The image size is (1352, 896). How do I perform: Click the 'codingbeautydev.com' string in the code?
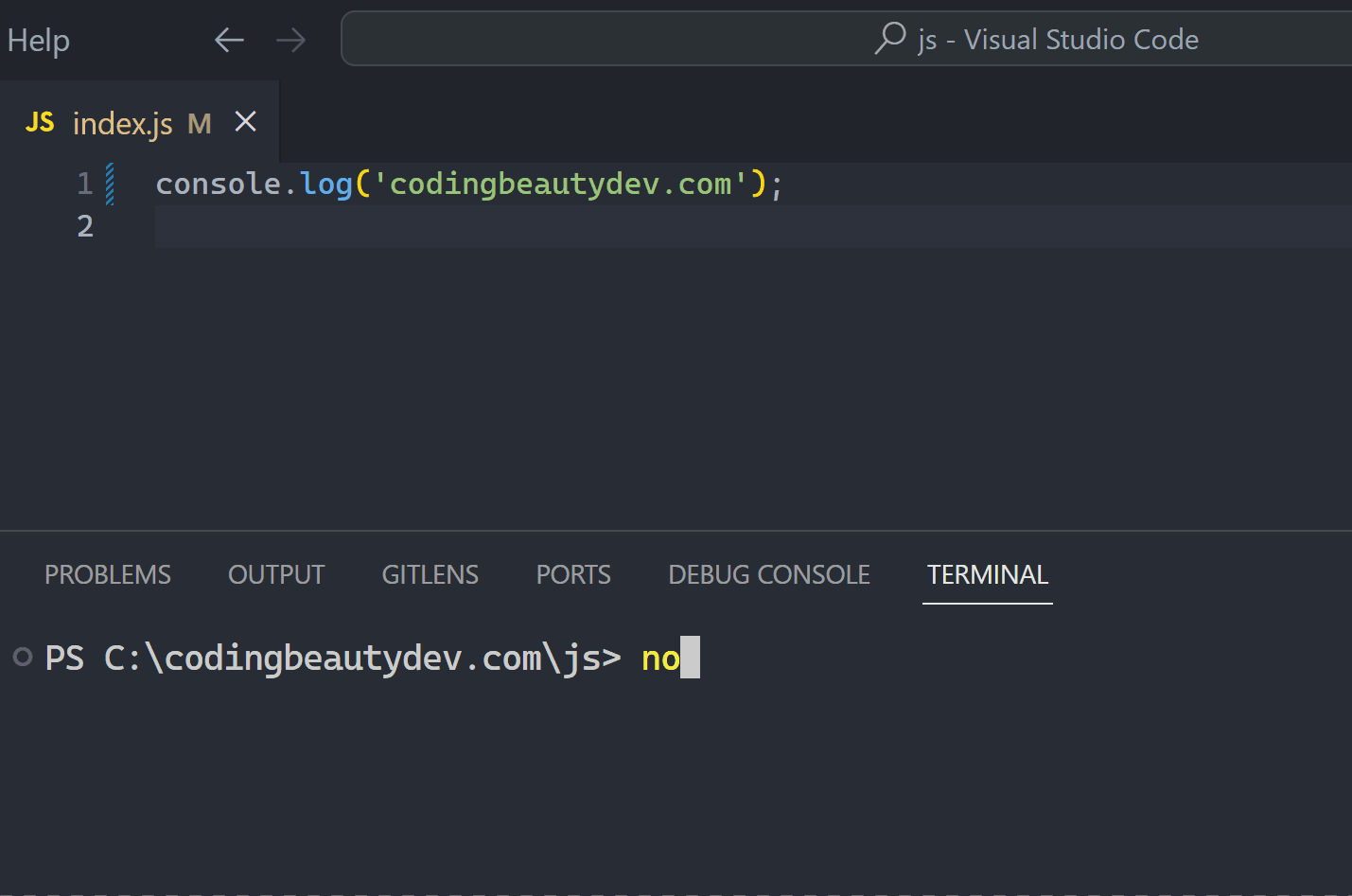coord(561,184)
